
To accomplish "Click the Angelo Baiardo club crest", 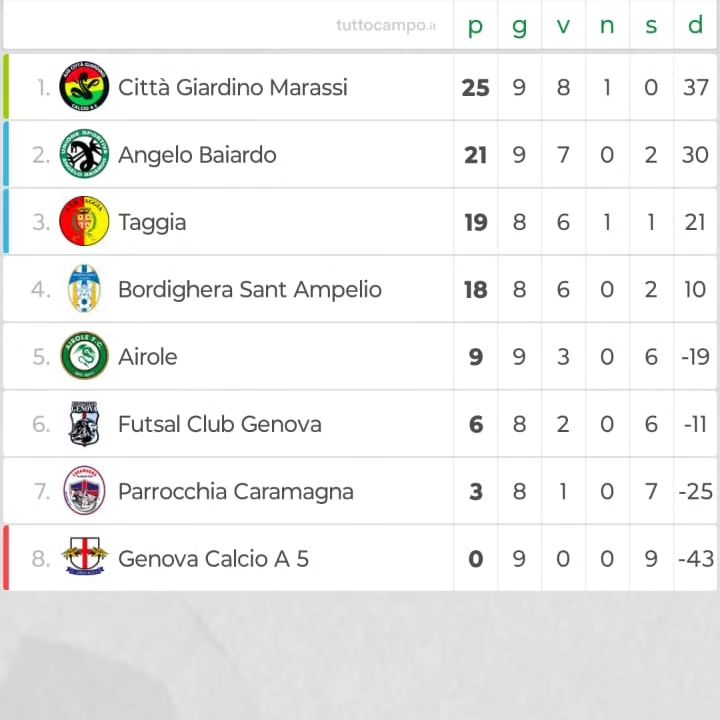I will [84, 154].
